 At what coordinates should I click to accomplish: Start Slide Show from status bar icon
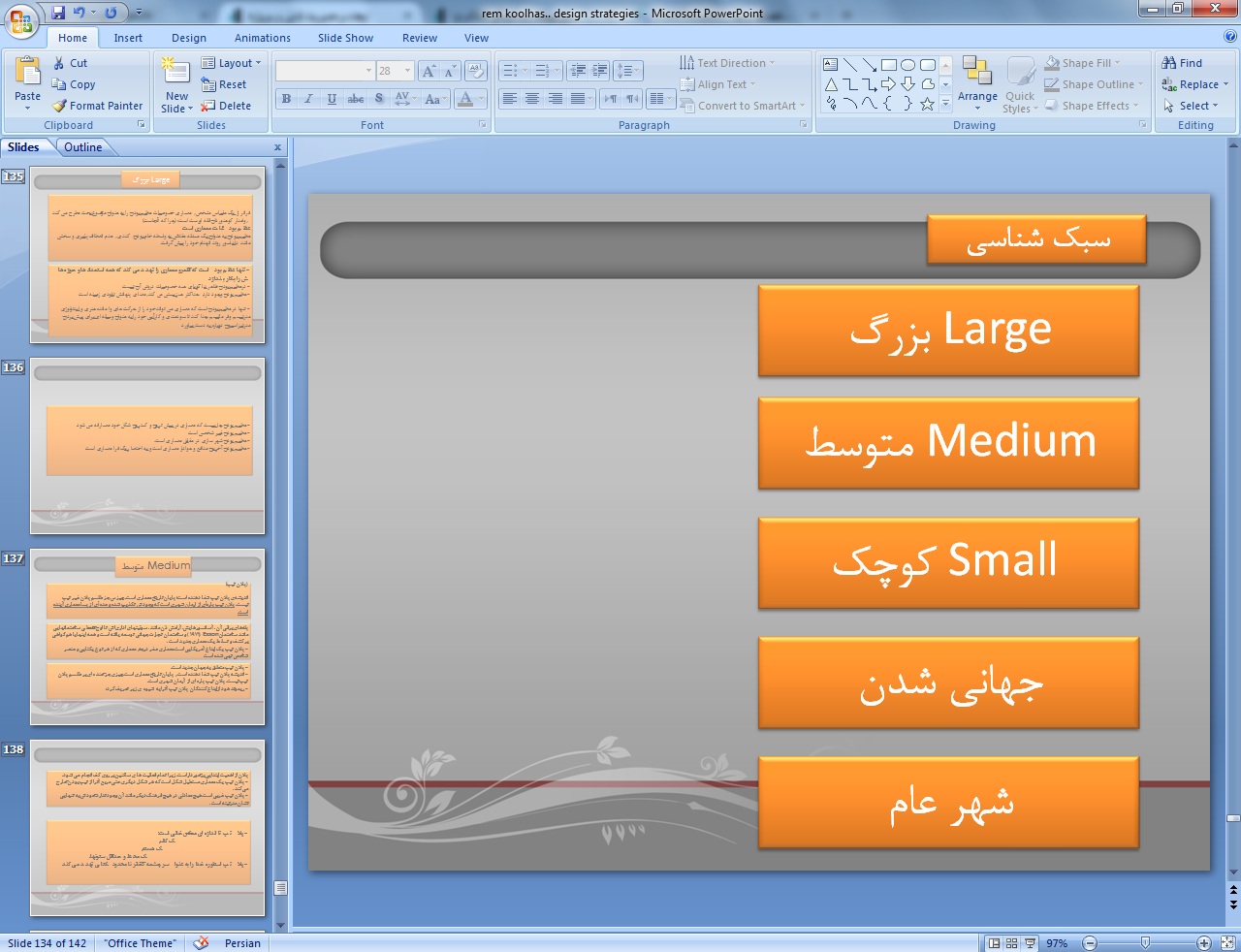(1030, 943)
